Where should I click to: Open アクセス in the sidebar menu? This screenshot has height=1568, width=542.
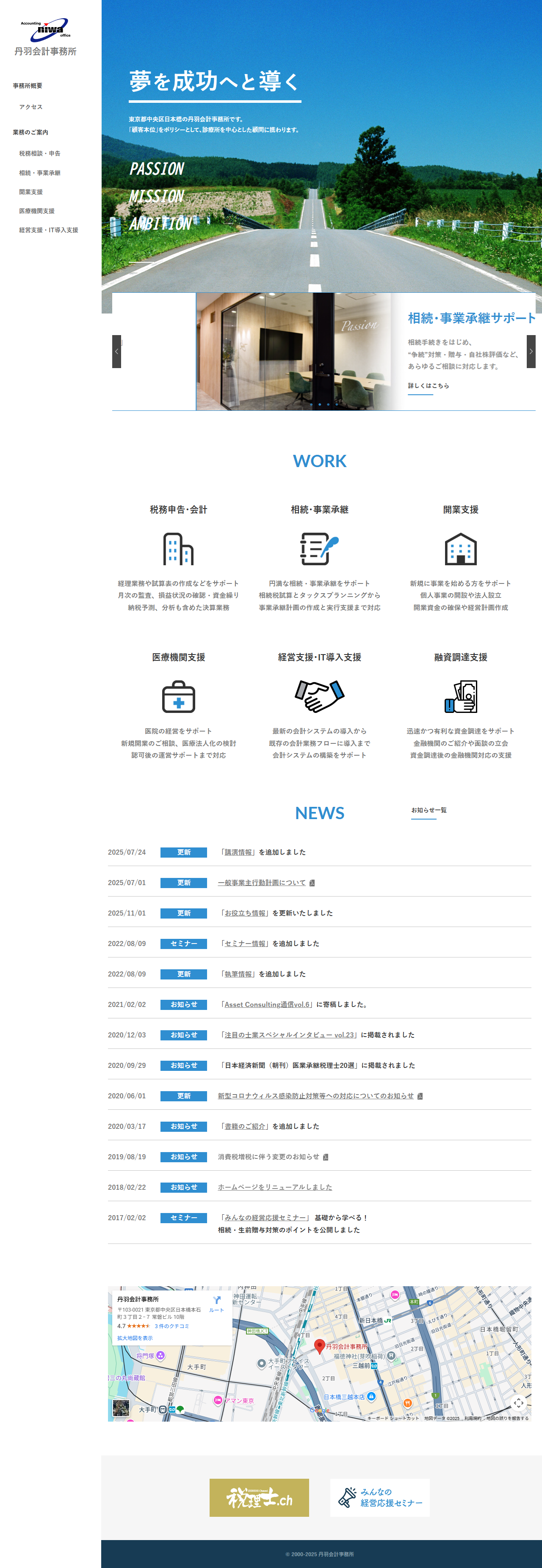30,107
